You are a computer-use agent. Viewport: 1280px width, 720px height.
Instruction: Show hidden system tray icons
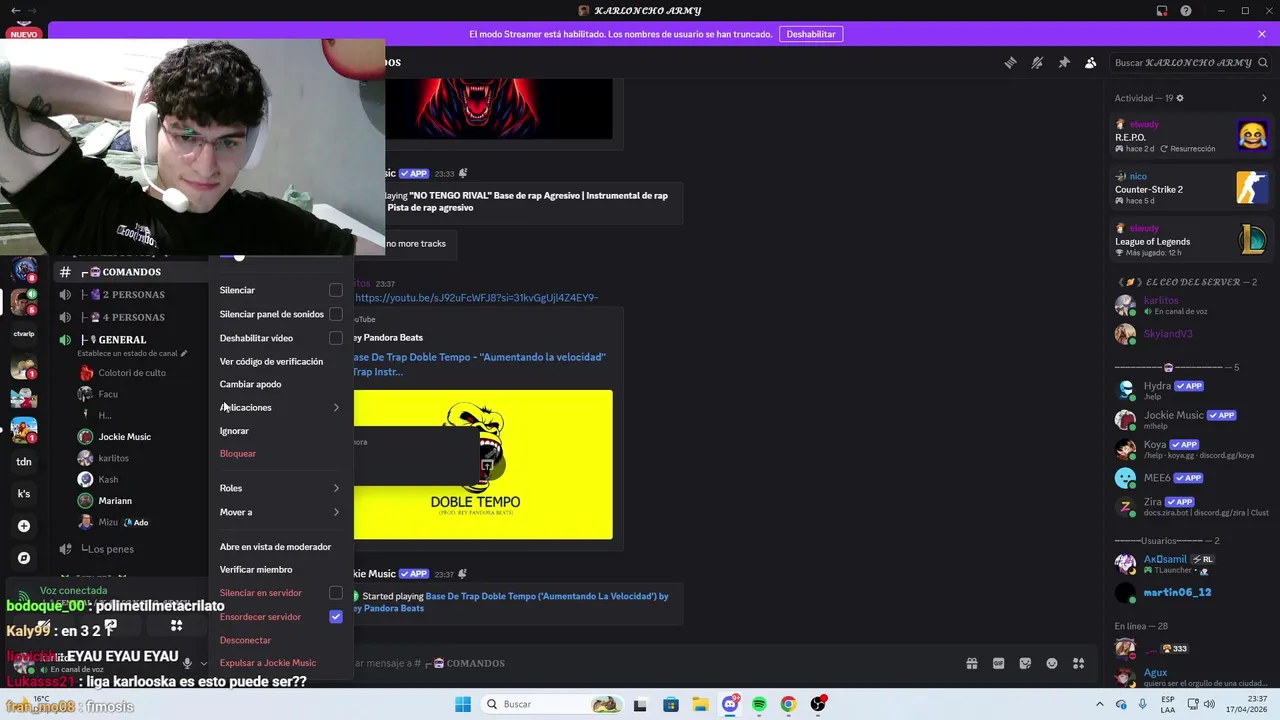[x=1100, y=704]
